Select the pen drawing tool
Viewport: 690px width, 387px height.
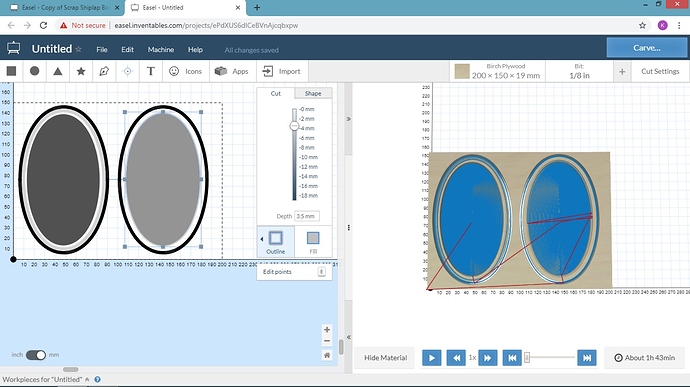pyautogui.click(x=104, y=71)
